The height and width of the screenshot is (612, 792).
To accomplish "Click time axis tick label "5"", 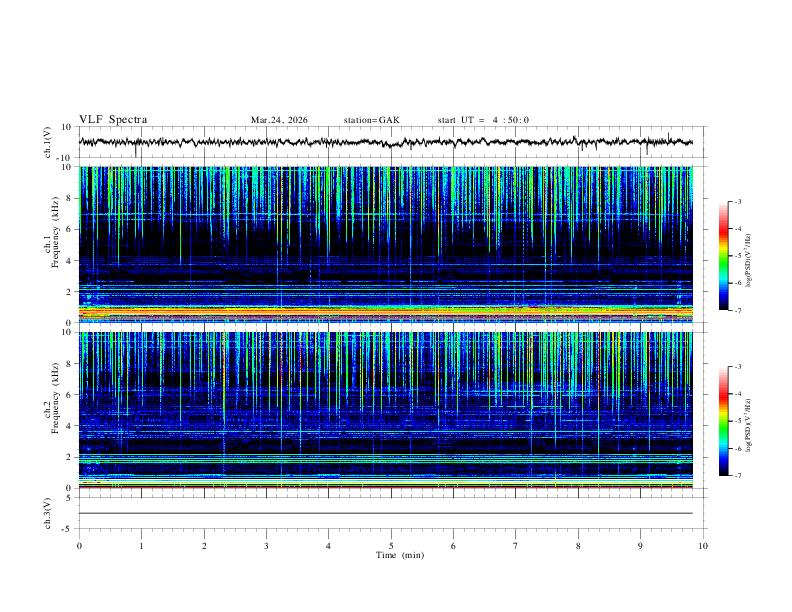I will [x=391, y=546].
